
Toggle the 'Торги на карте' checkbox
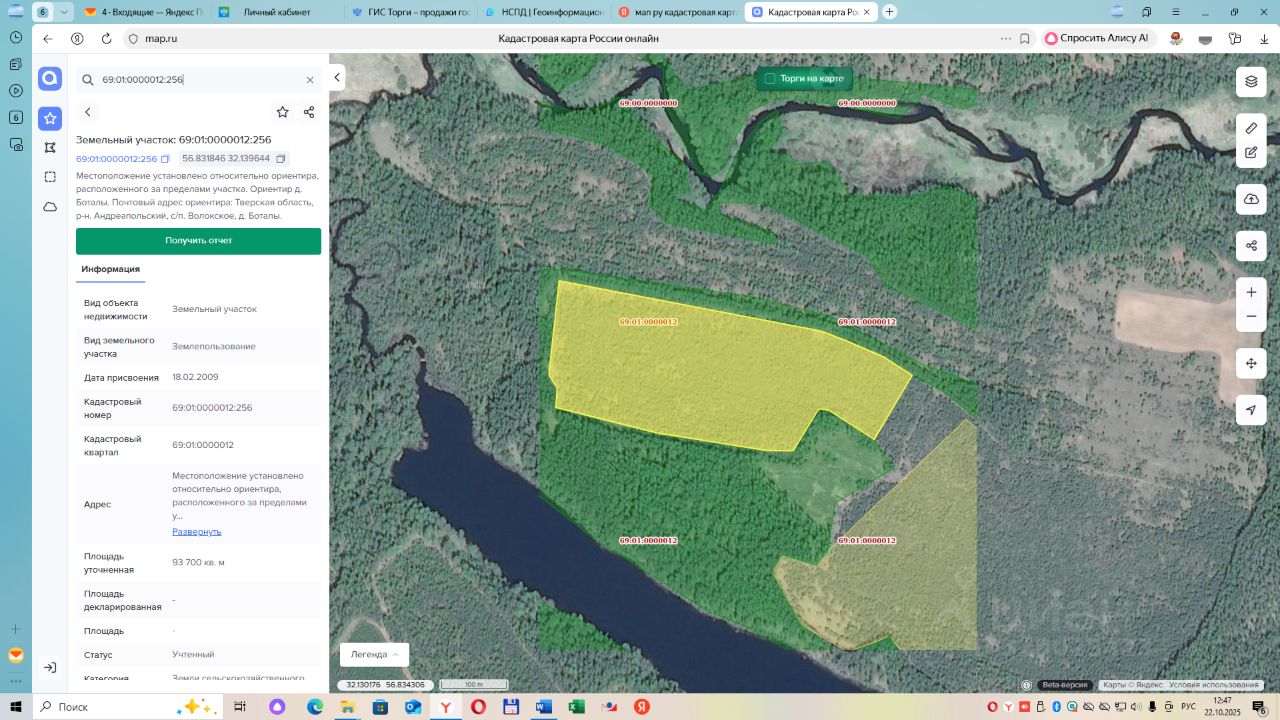pos(770,78)
